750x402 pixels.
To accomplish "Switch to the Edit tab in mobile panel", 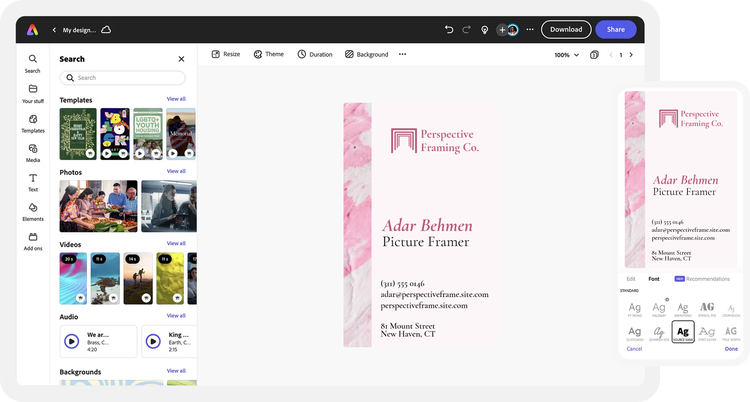I will tap(631, 279).
